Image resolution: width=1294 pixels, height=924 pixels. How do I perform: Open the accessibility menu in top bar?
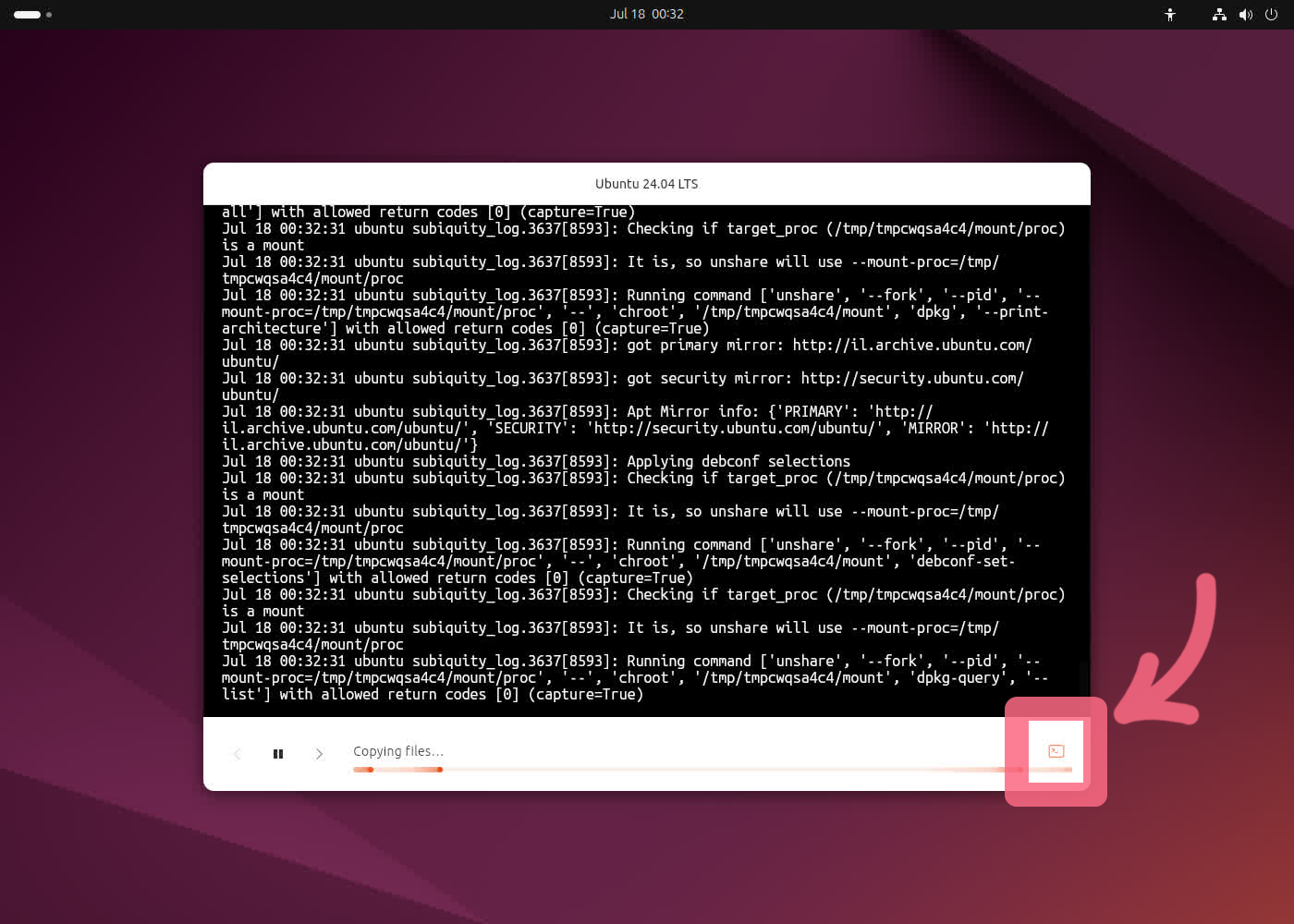(x=1170, y=15)
